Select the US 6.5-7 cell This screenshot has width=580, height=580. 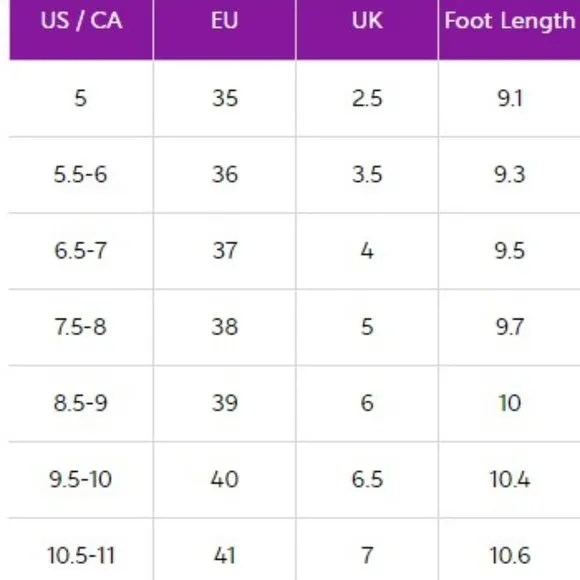pos(81,251)
